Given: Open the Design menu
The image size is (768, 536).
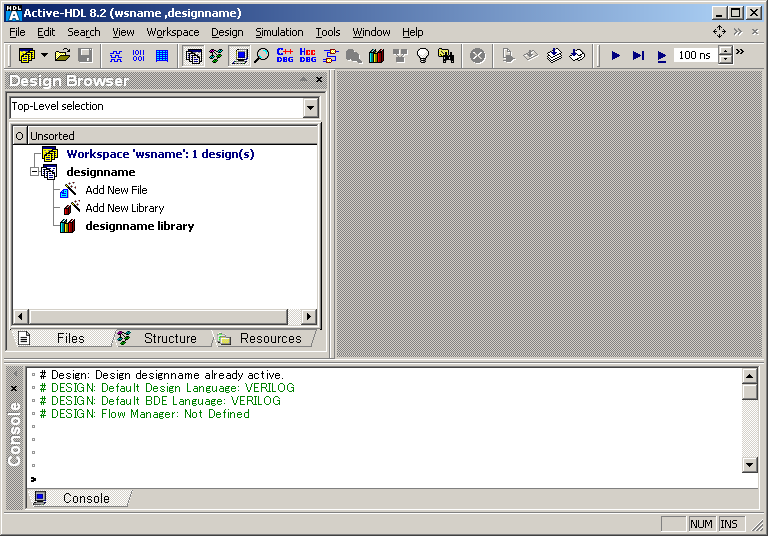Looking at the screenshot, I should click(x=227, y=32).
